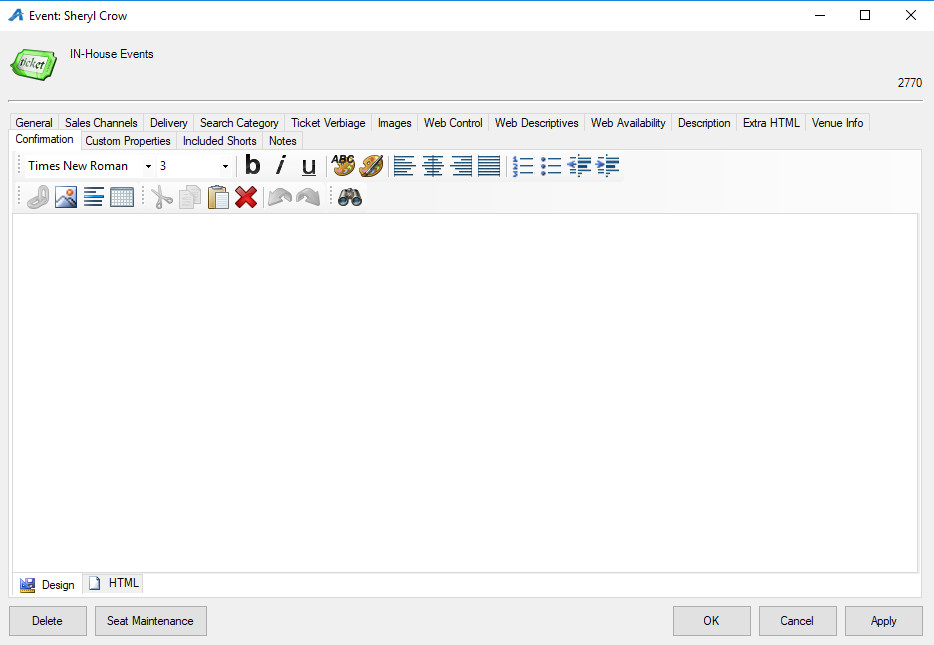
Task: Switch to the General tab
Action: point(34,123)
